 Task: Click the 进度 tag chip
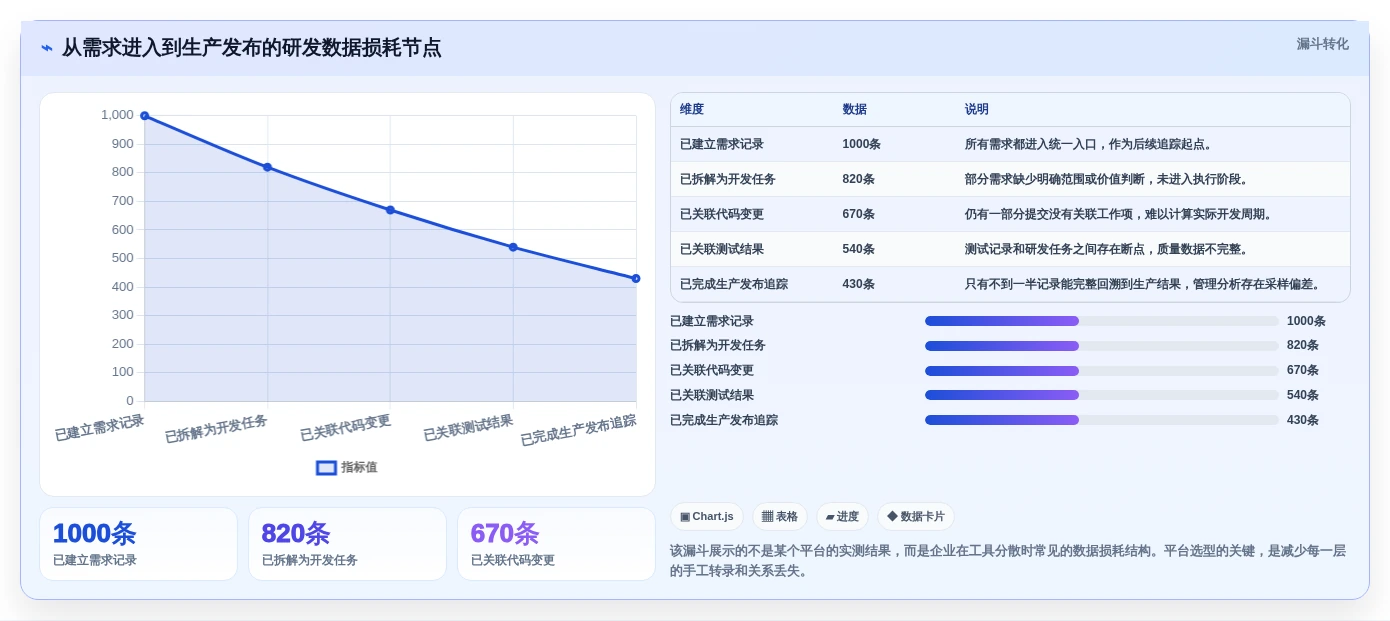[842, 517]
